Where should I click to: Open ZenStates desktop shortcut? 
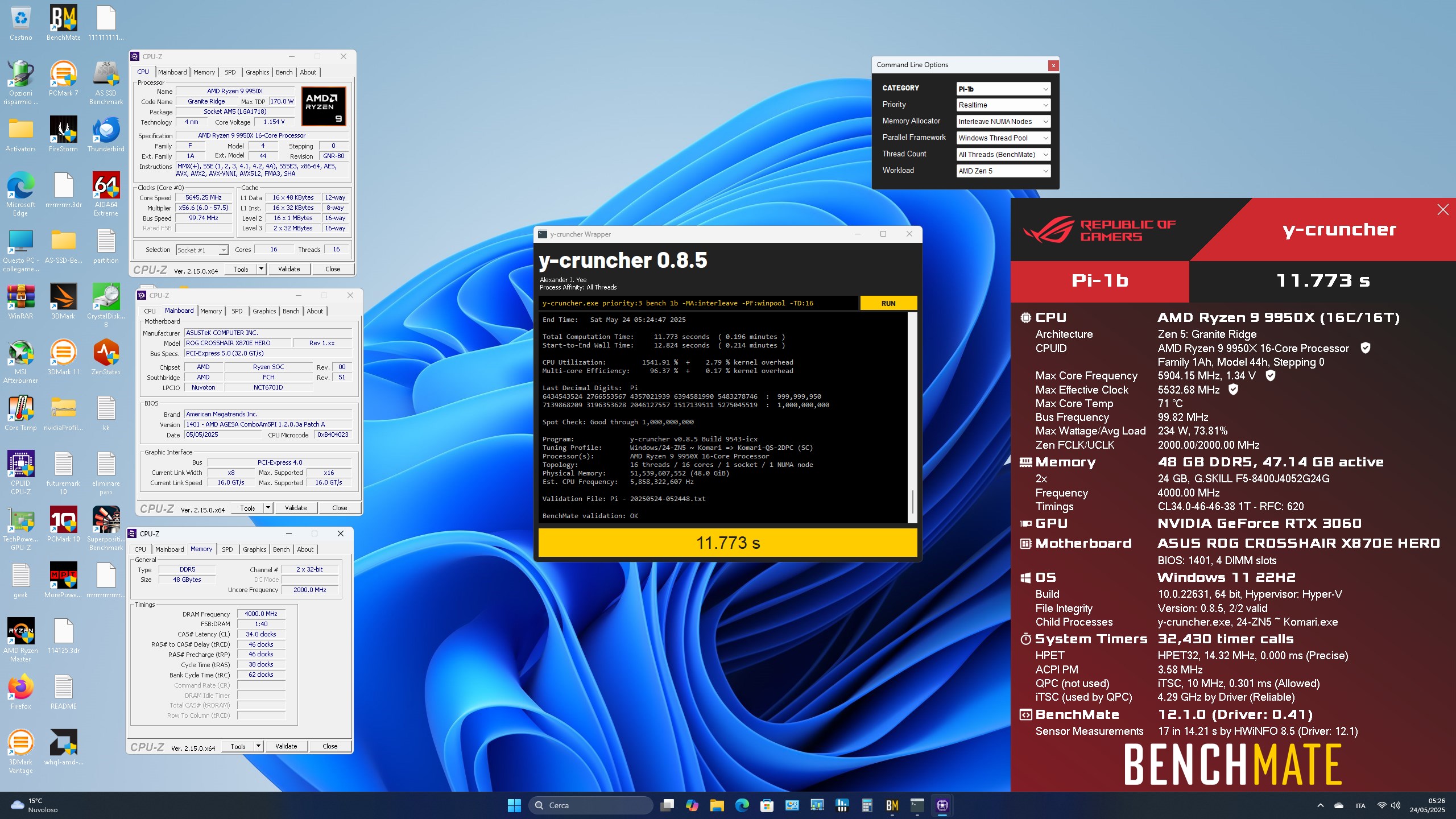tap(106, 357)
